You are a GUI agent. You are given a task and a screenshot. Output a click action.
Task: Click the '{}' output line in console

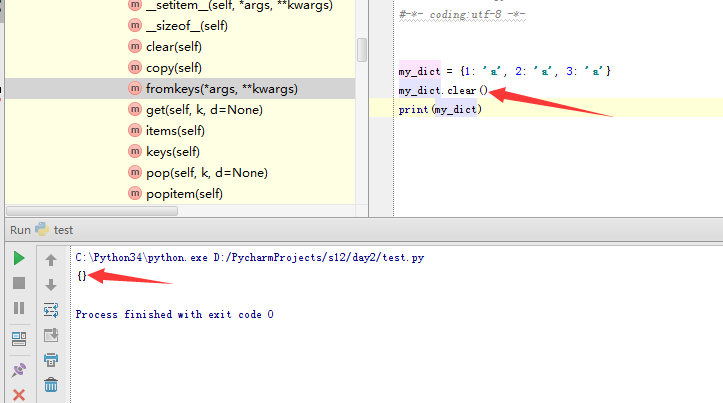[82, 276]
